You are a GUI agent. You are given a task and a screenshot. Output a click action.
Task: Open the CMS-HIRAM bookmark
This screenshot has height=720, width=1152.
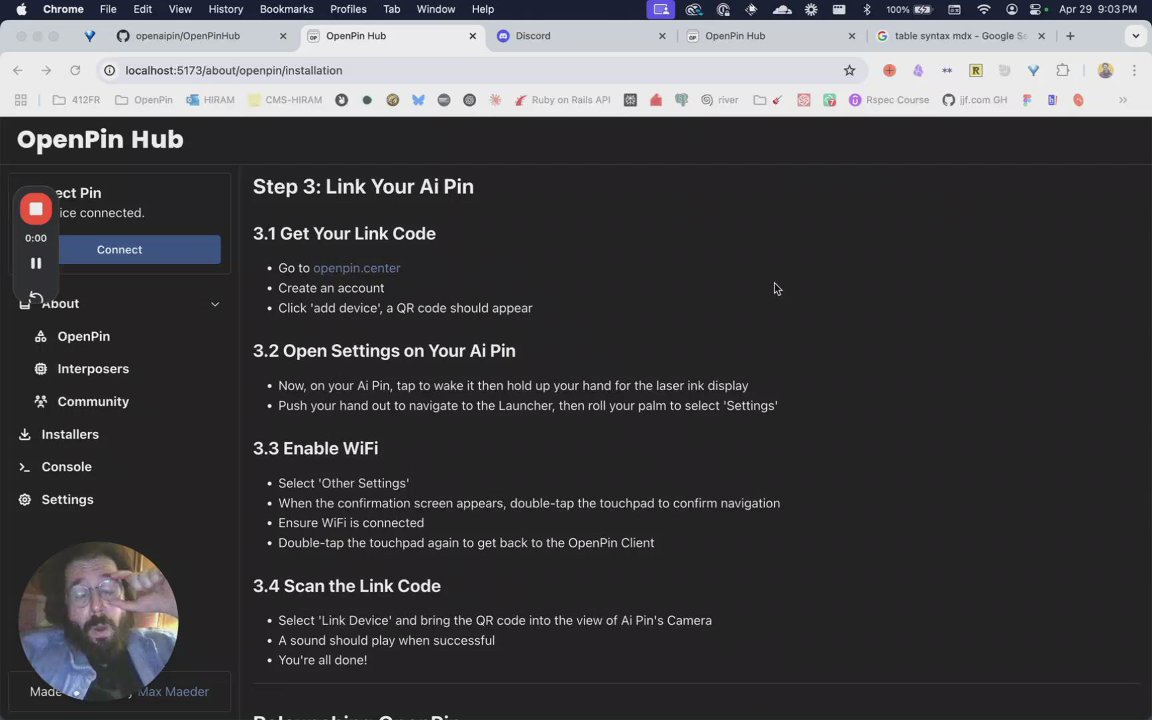(x=285, y=100)
